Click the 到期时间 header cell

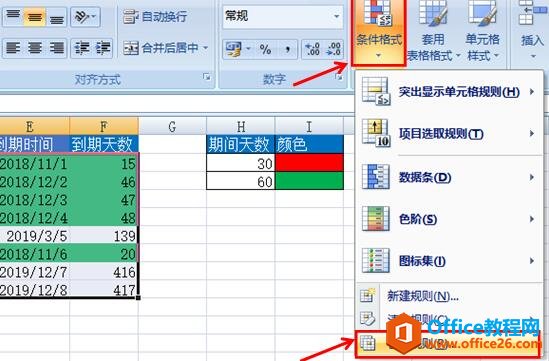pos(34,144)
